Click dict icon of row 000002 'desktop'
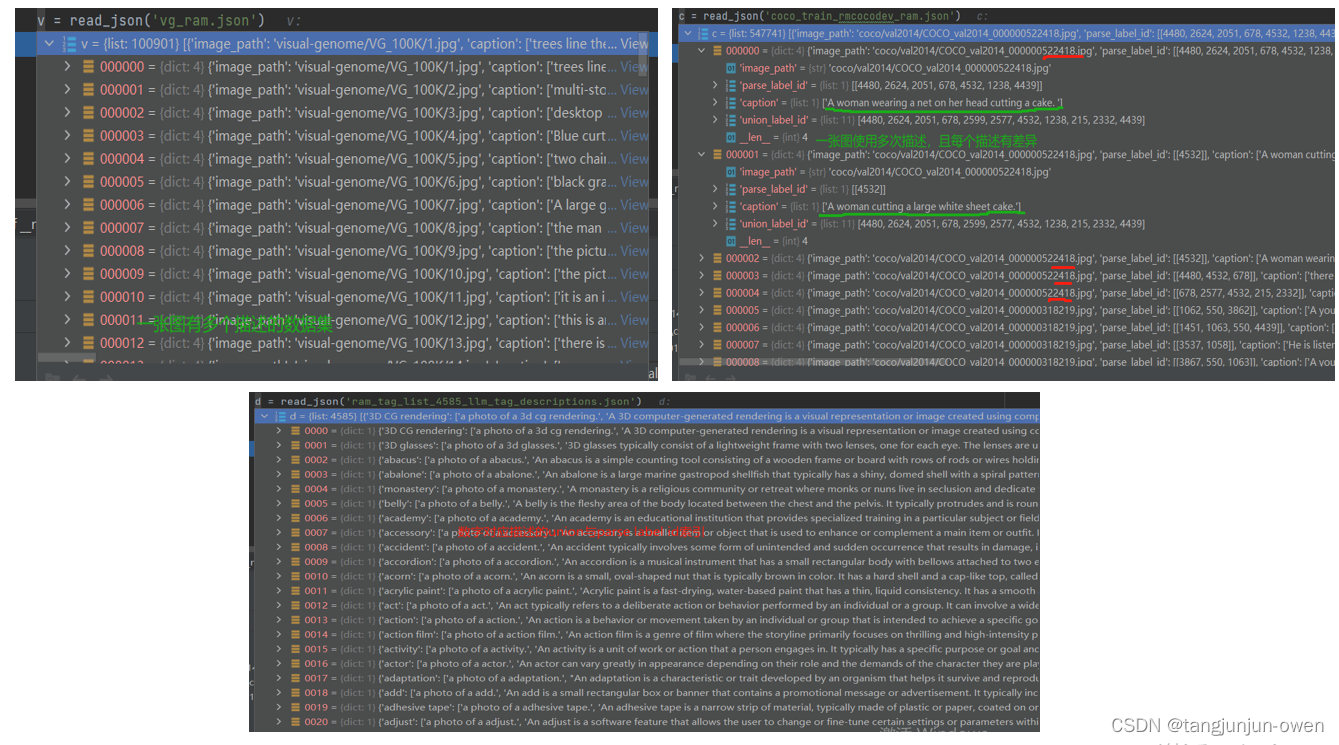1339x745 pixels. pyautogui.click(x=88, y=113)
